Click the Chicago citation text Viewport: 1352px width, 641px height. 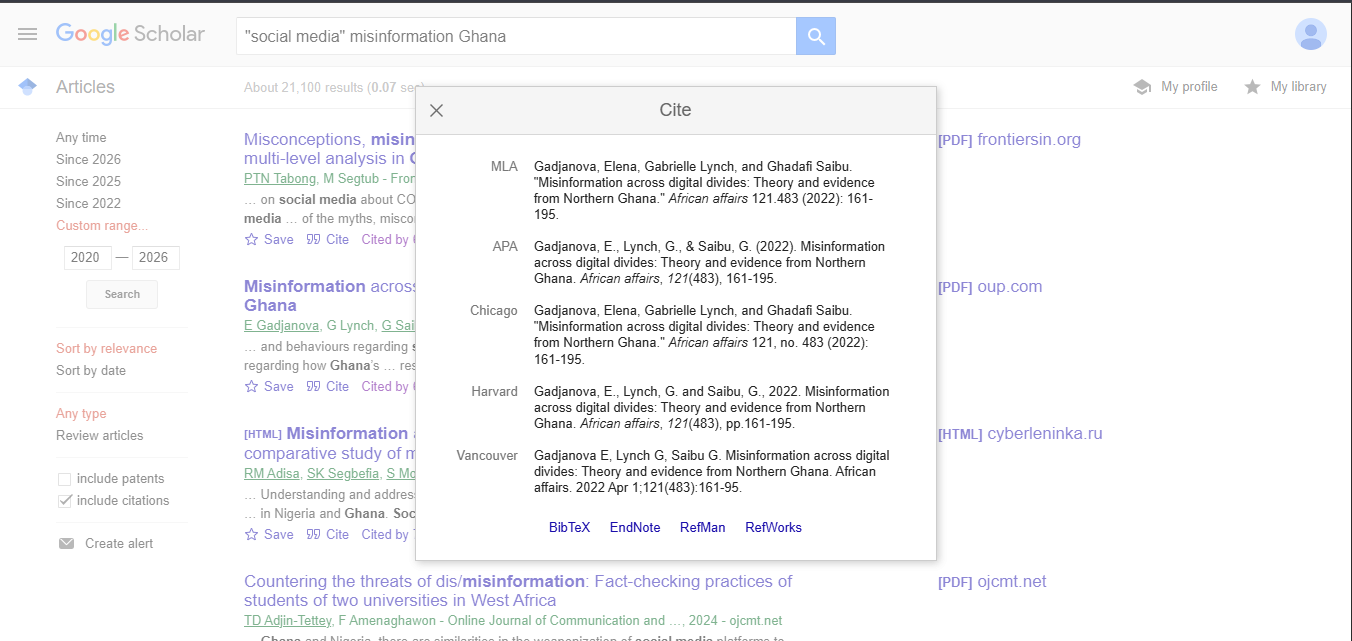click(704, 335)
